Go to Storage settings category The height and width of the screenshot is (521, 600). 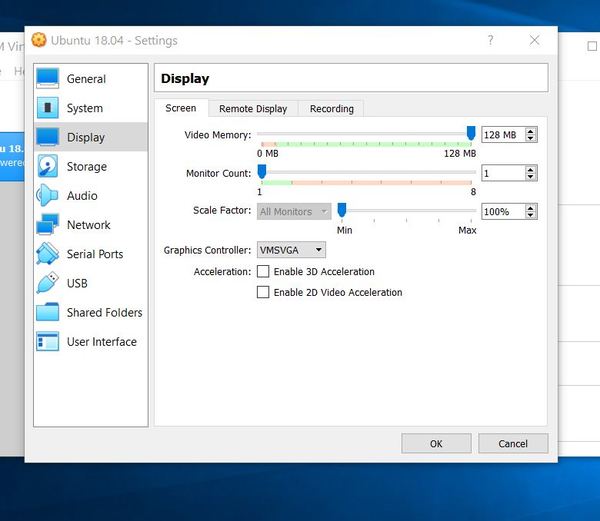click(x=90, y=166)
